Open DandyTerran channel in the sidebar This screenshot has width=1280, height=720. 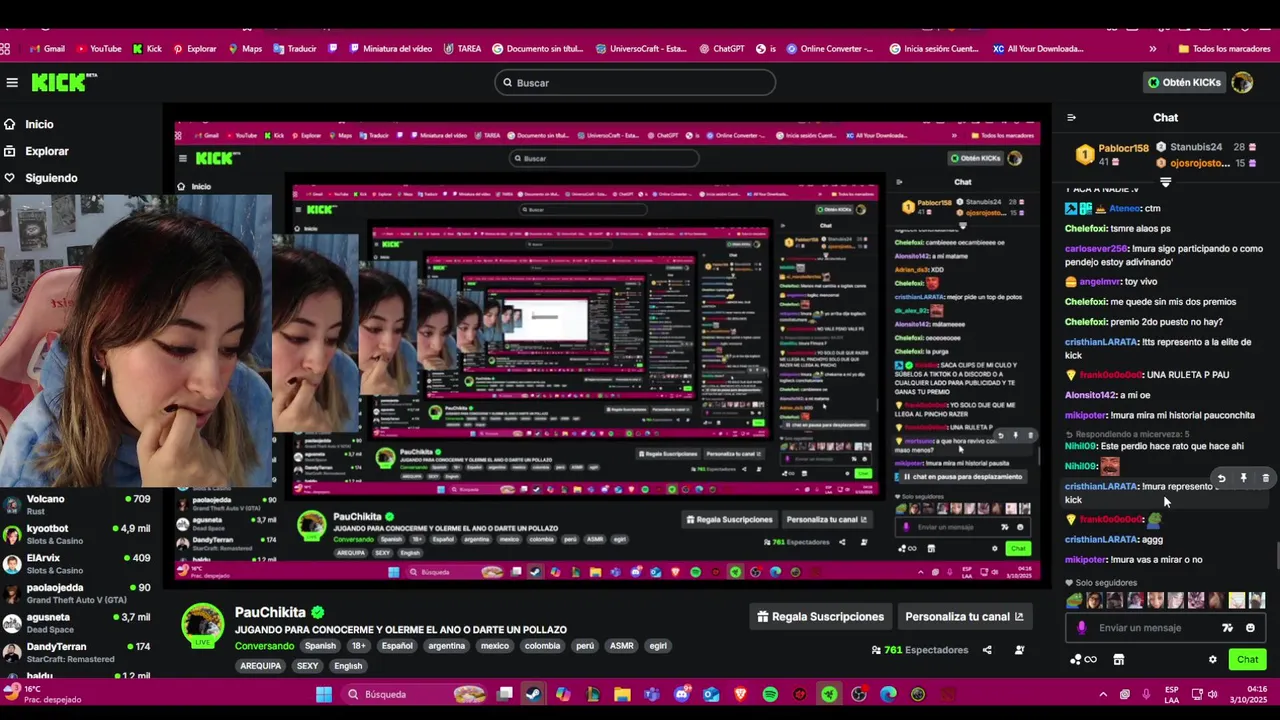78,652
